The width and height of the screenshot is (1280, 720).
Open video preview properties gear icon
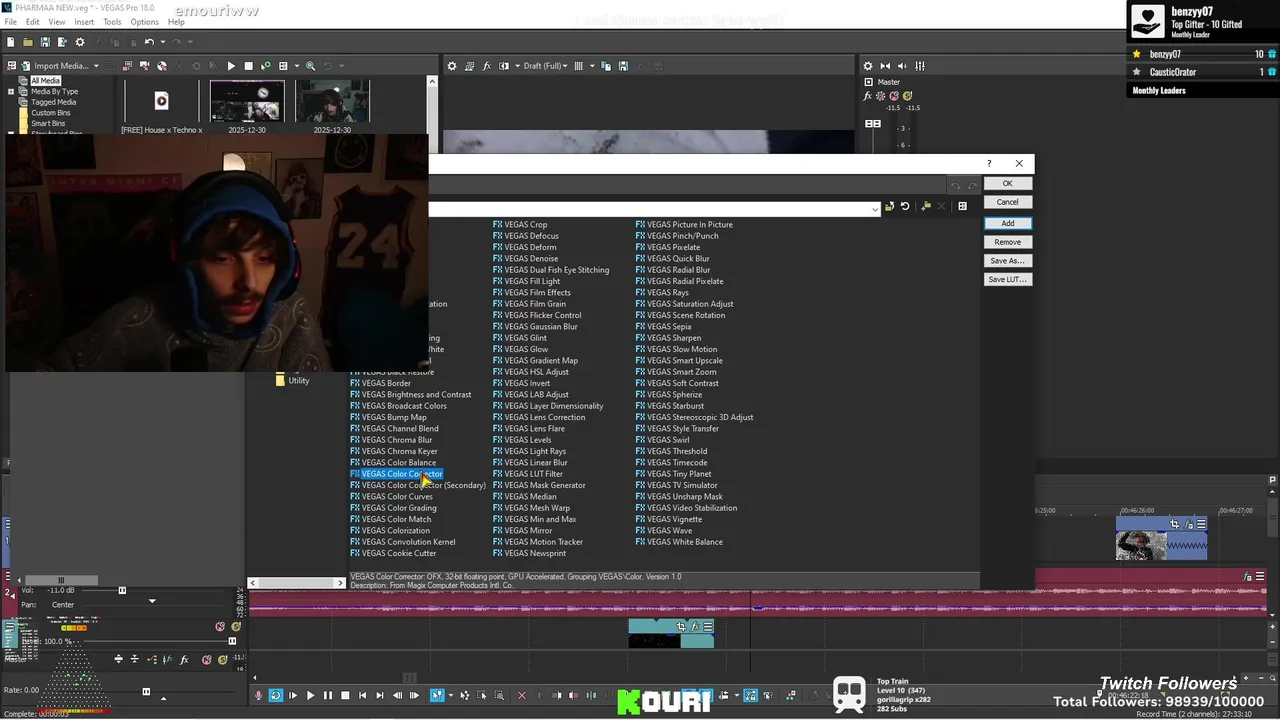[x=452, y=66]
